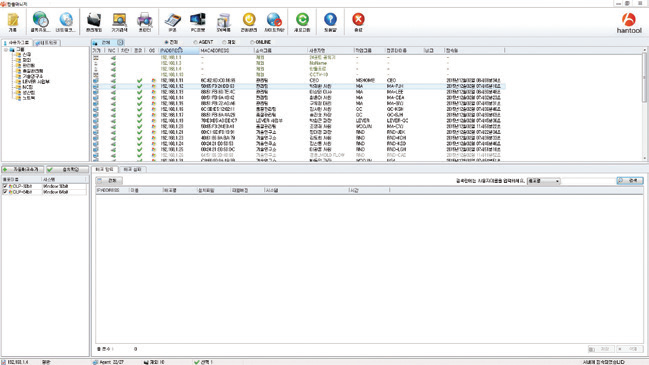The image size is (649, 365).
Task: Focus the search text field in lower panel
Action: pyautogui.click(x=588, y=181)
